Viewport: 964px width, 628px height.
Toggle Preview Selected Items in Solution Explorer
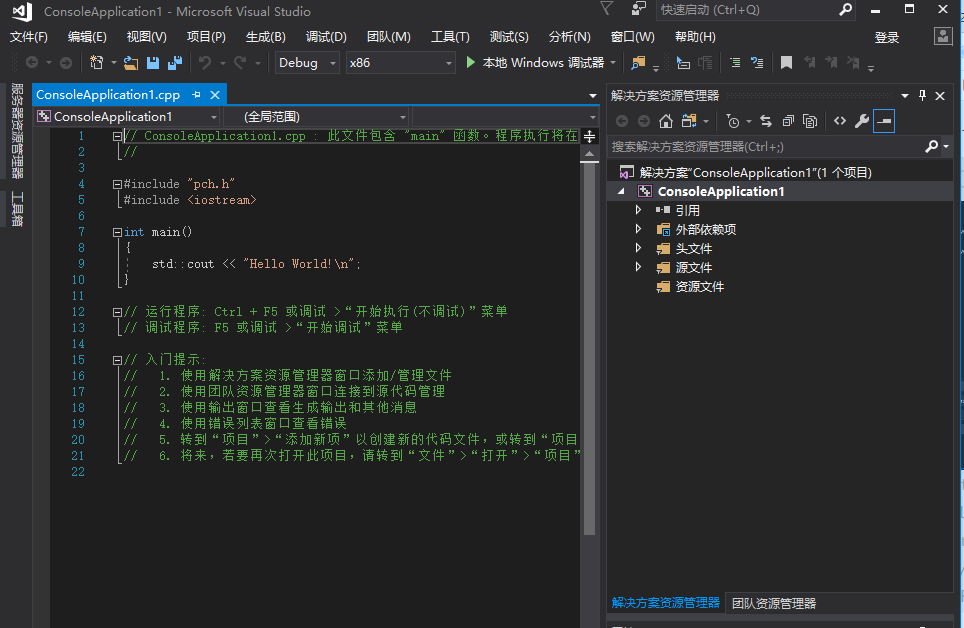pos(884,121)
